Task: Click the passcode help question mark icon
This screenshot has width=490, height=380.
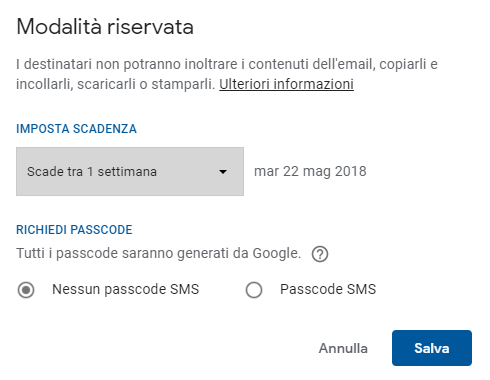Action: (x=320, y=254)
